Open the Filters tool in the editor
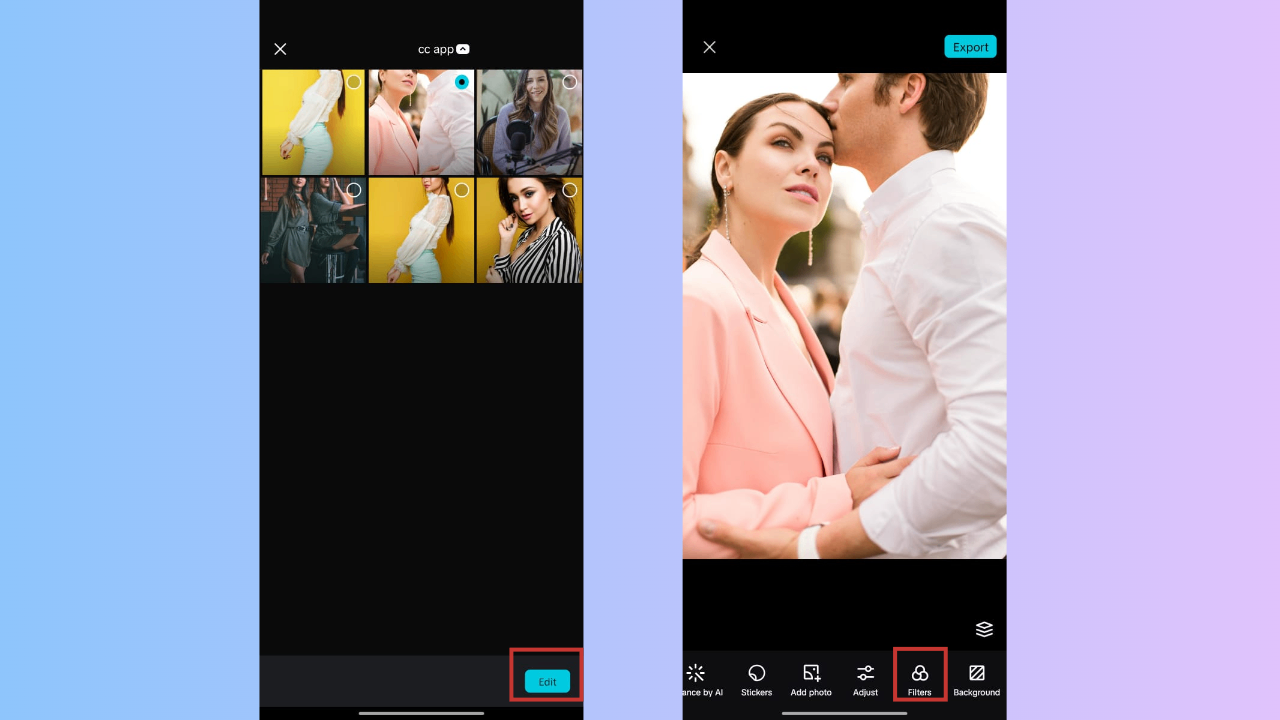 pyautogui.click(x=919, y=678)
